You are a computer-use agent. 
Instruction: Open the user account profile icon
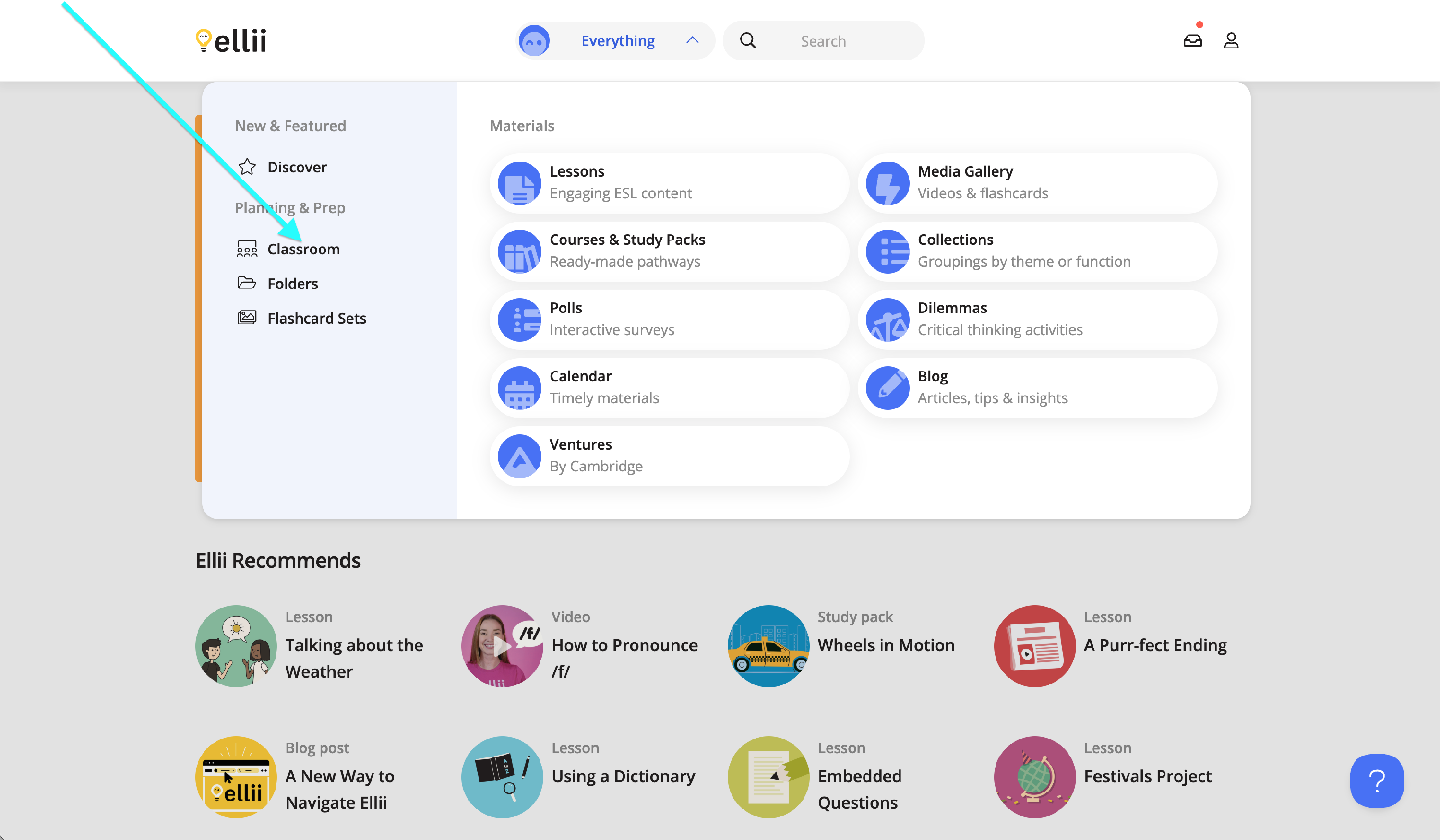pyautogui.click(x=1231, y=41)
